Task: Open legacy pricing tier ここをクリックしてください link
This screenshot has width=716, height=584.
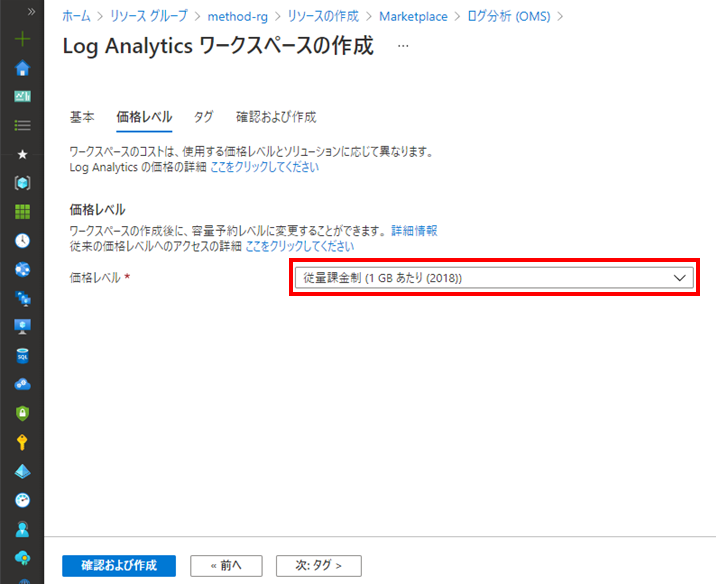Action: 300,247
